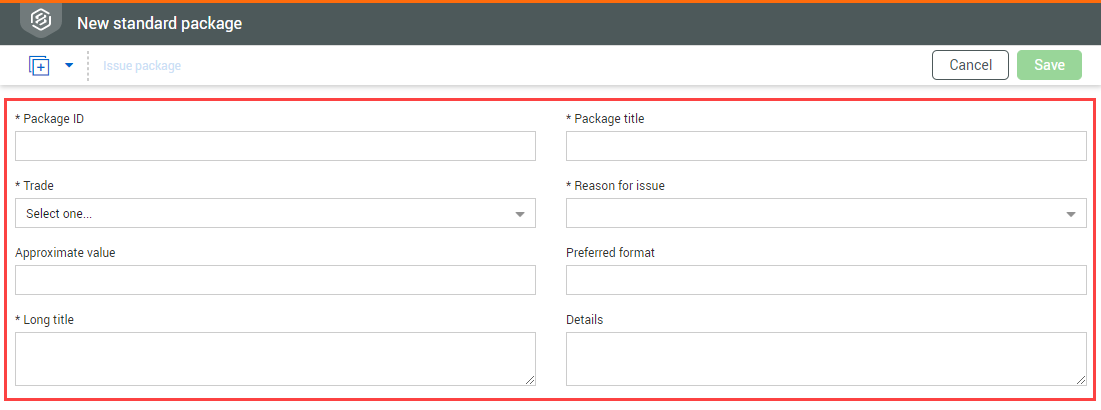This screenshot has height=410, width=1101.
Task: Grab the Long title resize handle
Action: pos(530,380)
